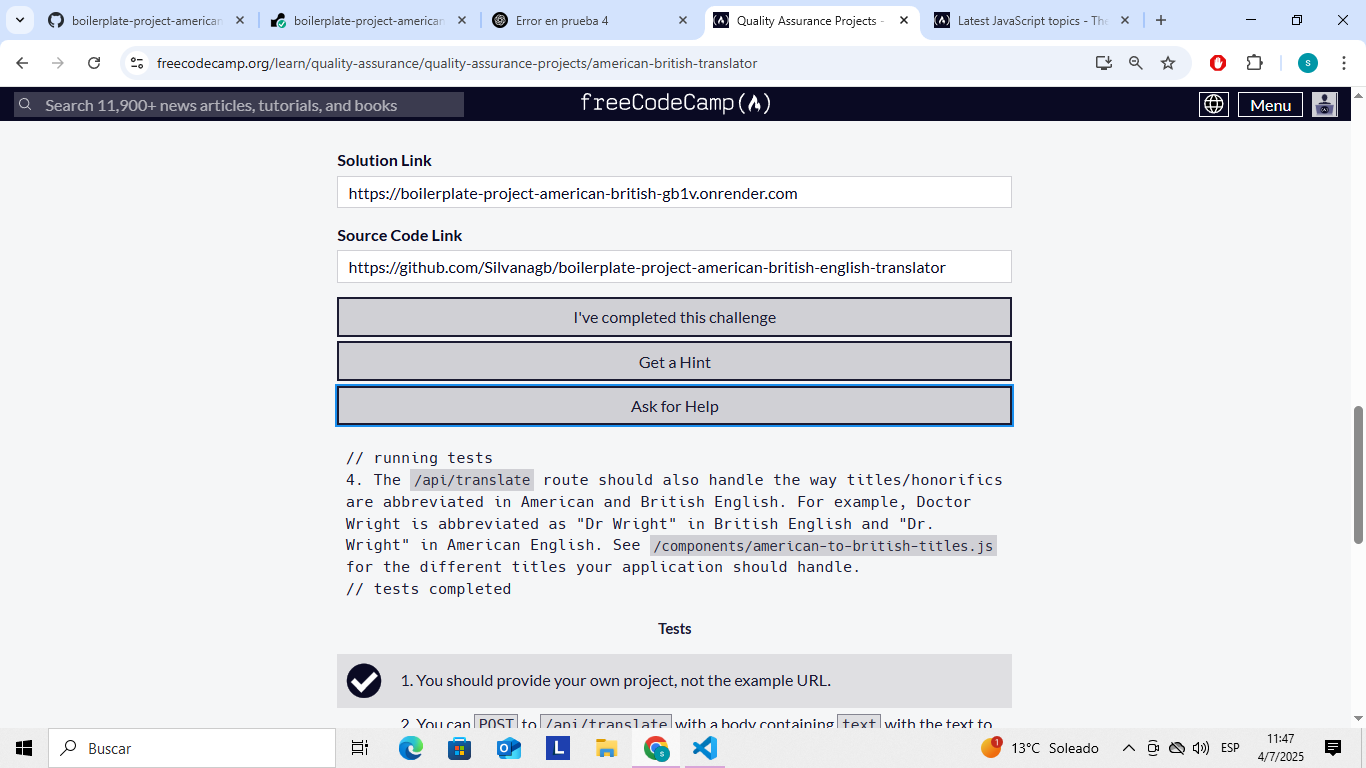1366x768 pixels.
Task: Click the Windows Buscar search box
Action: (192, 748)
